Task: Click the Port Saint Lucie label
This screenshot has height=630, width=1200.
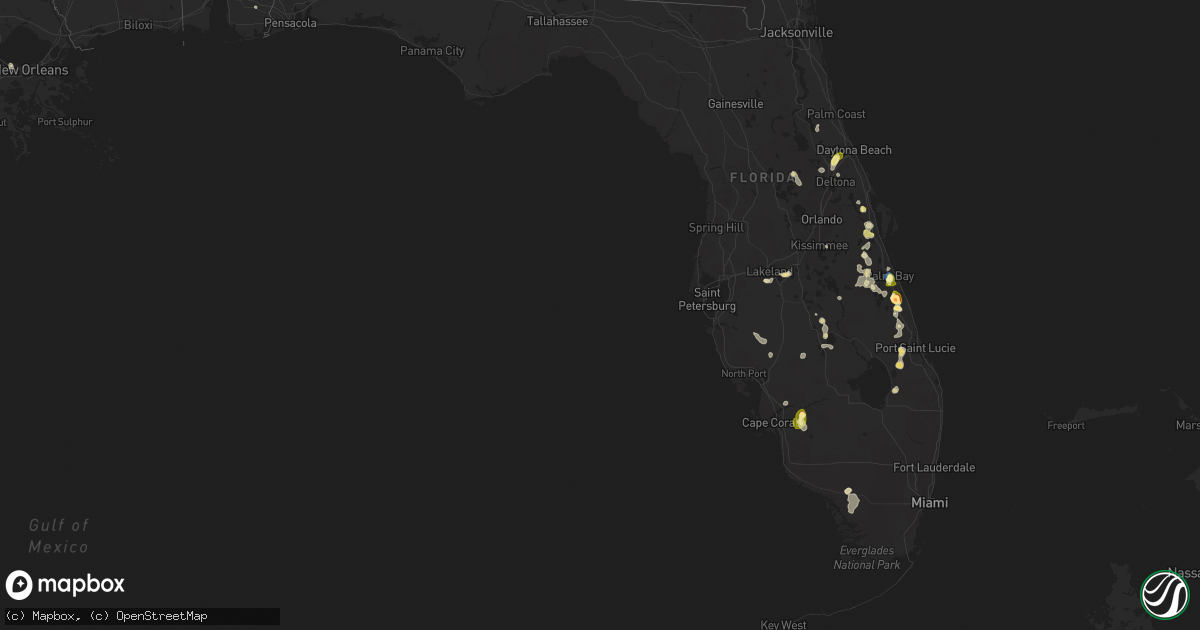Action: [915, 348]
